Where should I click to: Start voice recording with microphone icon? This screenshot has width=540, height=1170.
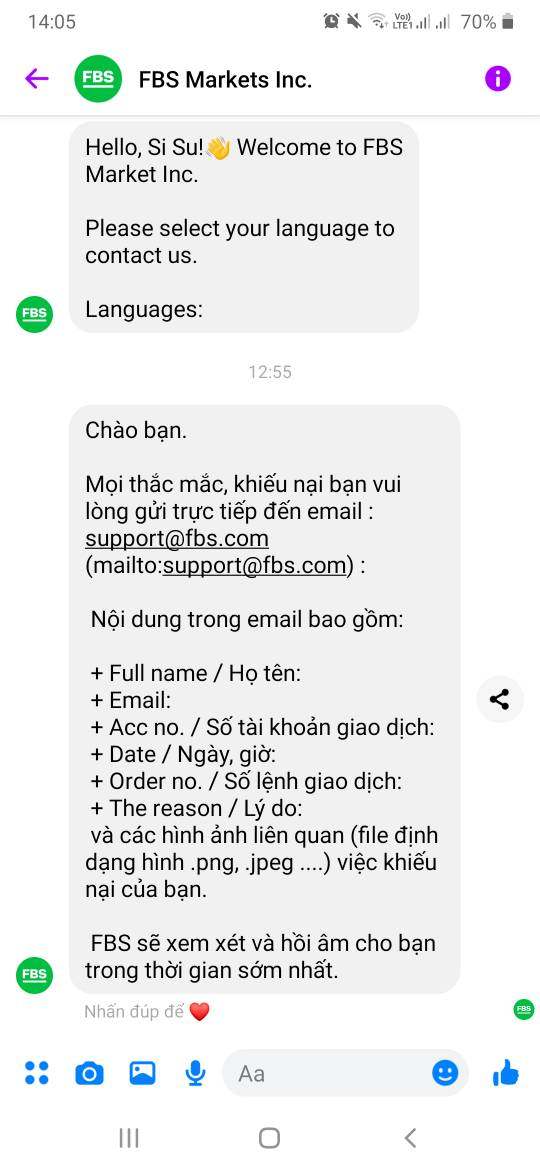pos(195,1073)
